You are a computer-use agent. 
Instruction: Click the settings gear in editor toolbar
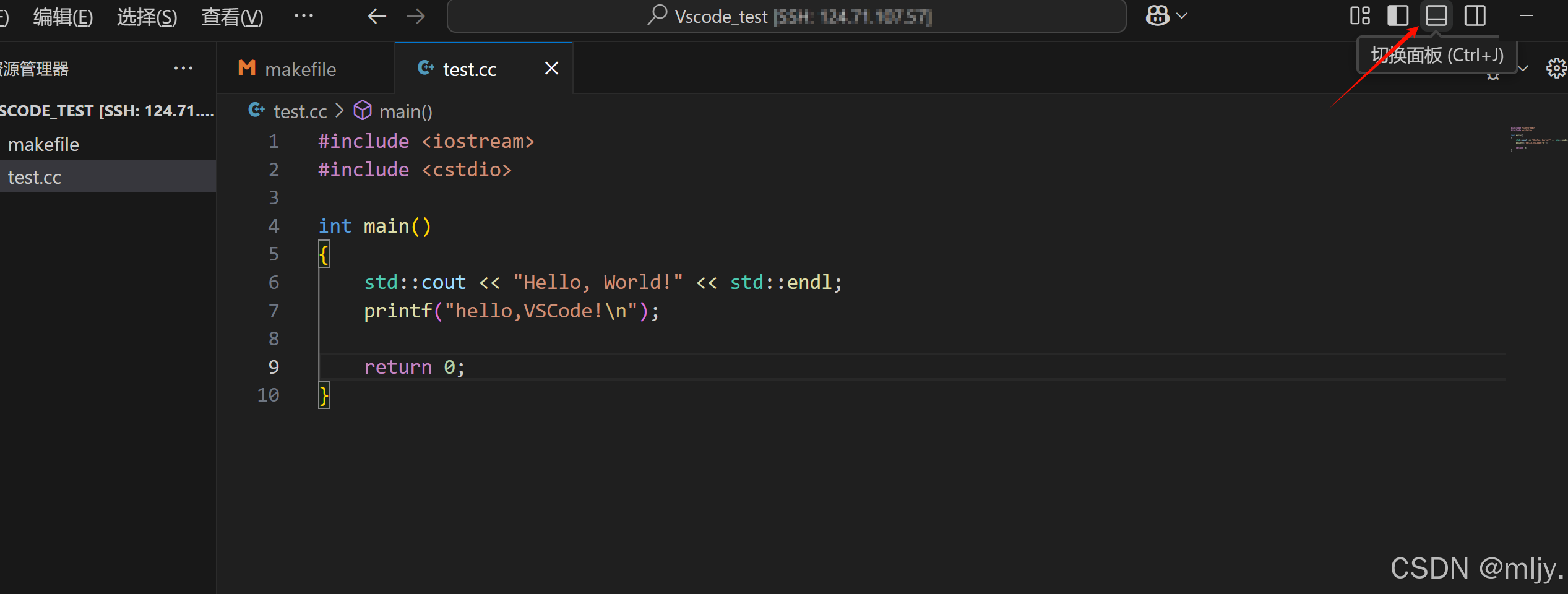pyautogui.click(x=1556, y=68)
